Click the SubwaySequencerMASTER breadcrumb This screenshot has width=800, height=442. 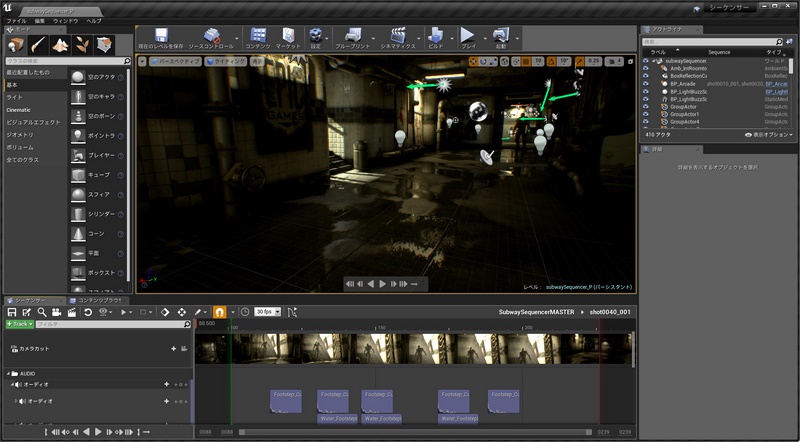click(x=536, y=312)
